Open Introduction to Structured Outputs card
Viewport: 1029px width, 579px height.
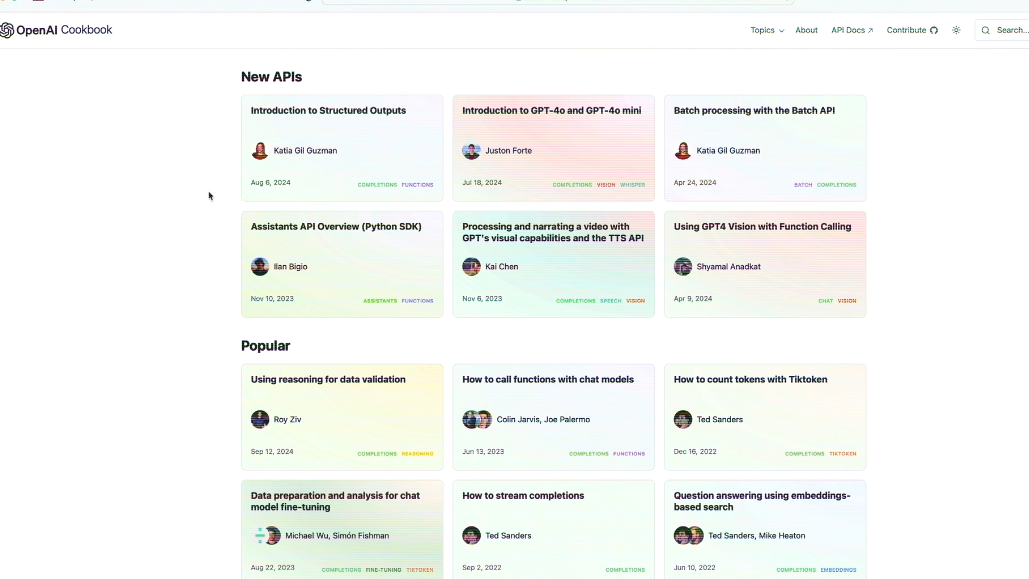(x=342, y=148)
